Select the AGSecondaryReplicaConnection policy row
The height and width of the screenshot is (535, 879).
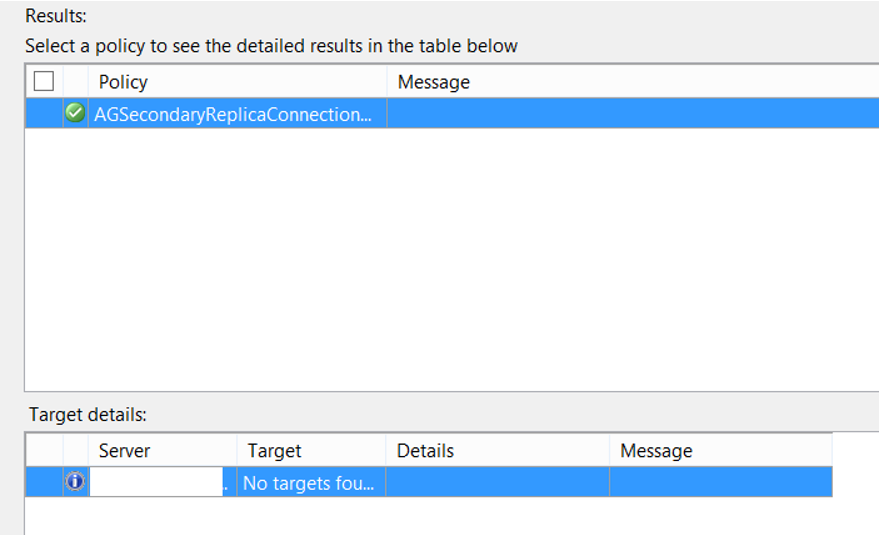(x=452, y=113)
